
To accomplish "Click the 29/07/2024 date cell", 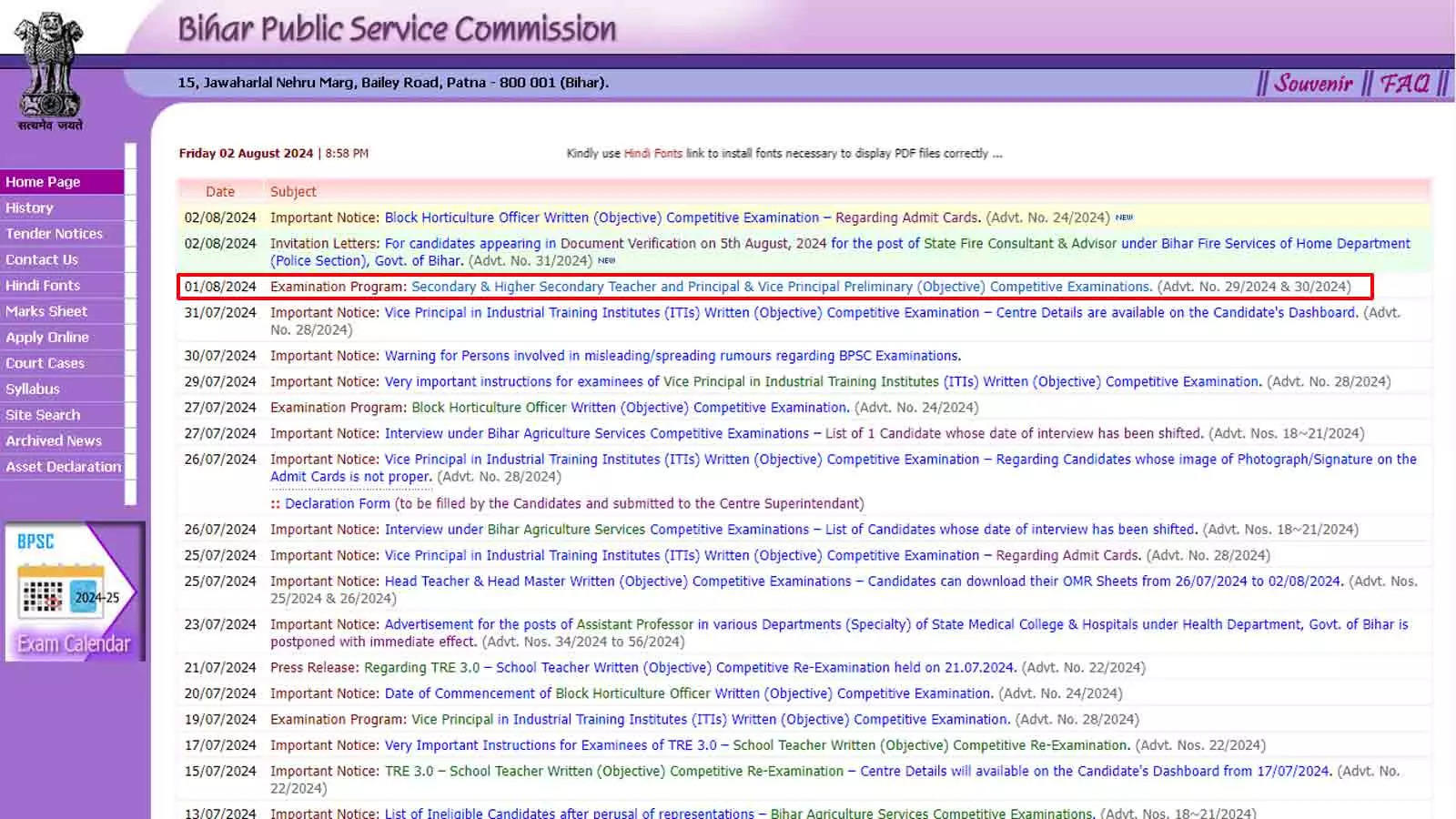I will point(220,381).
